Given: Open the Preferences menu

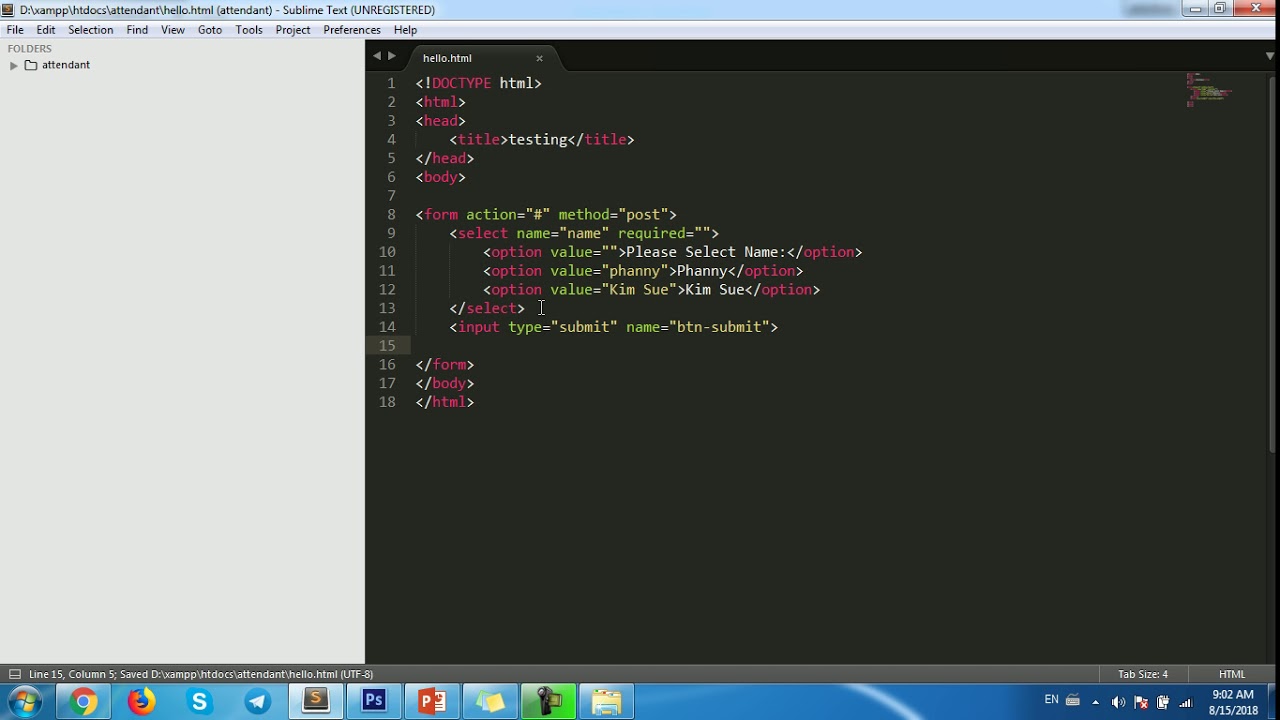Looking at the screenshot, I should (352, 30).
